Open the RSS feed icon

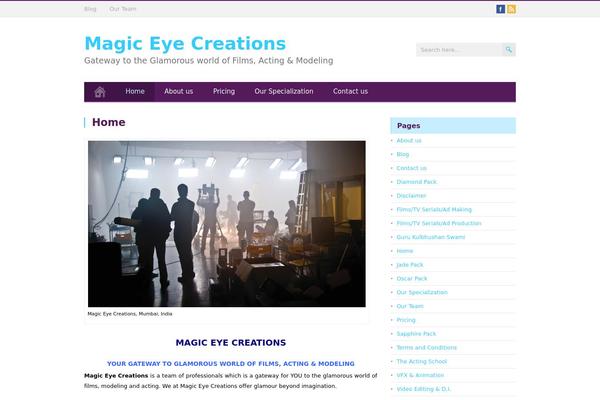pos(511,9)
